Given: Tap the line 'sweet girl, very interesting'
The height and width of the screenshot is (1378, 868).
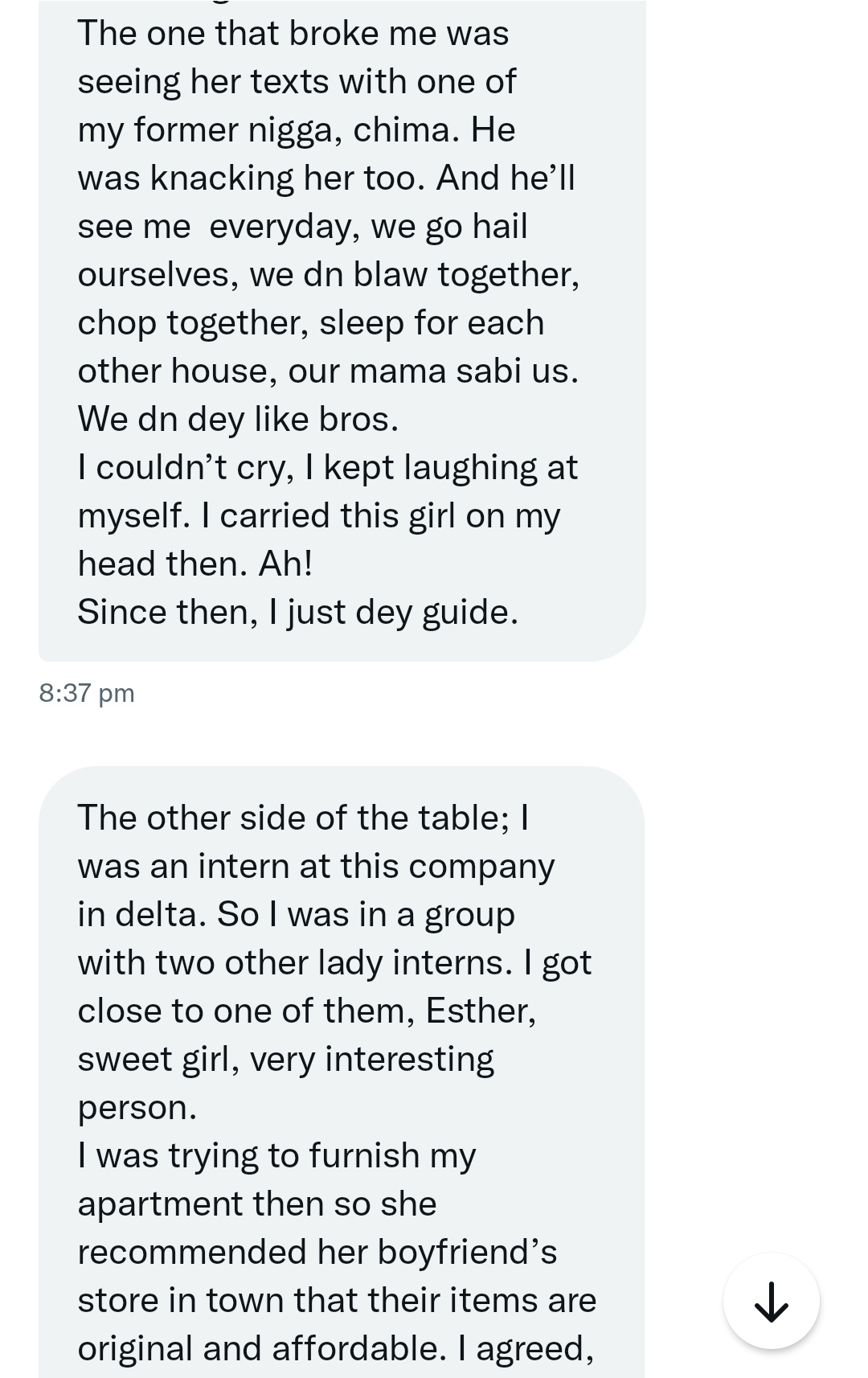Looking at the screenshot, I should pyautogui.click(x=285, y=1060).
